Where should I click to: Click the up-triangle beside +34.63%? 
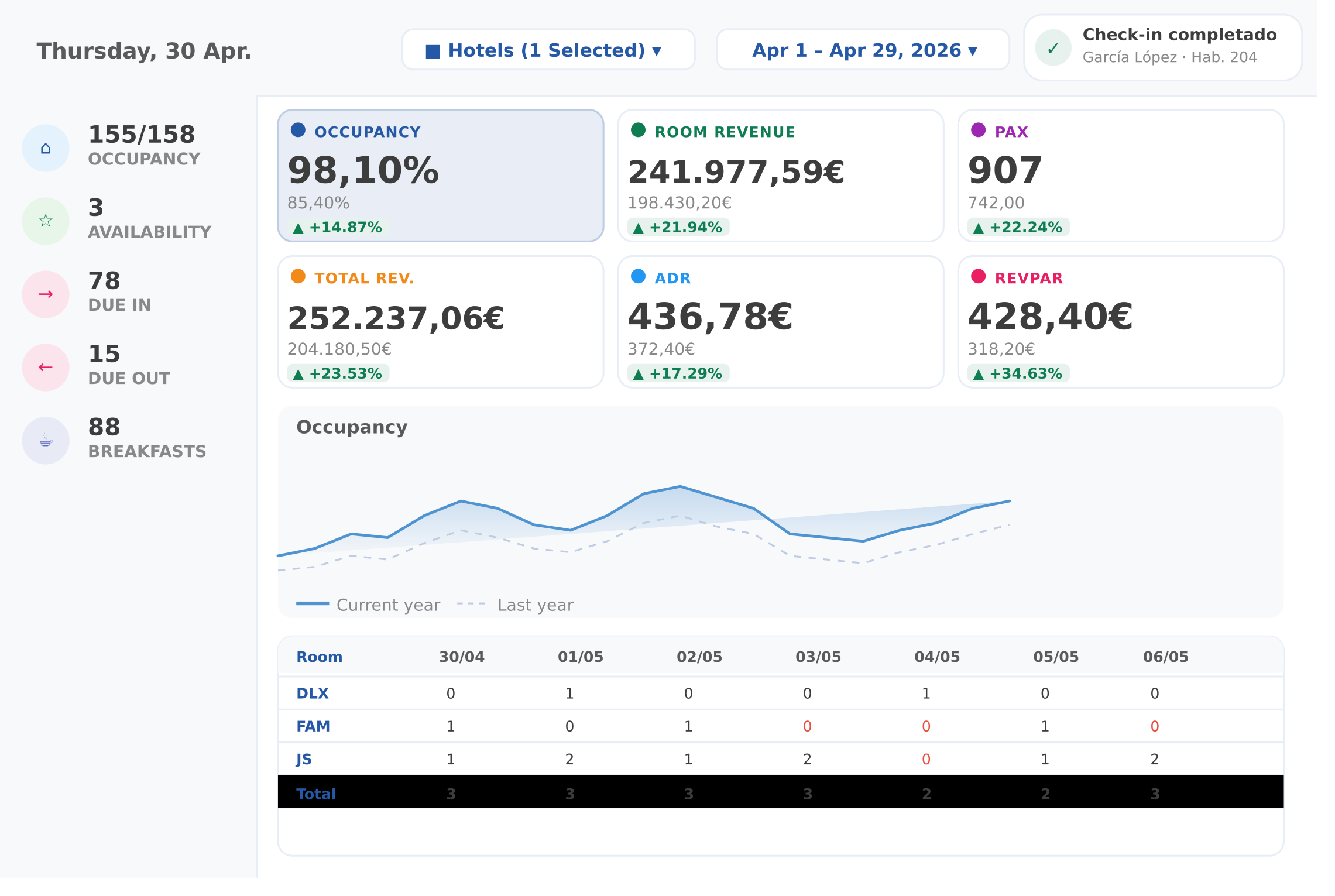pyautogui.click(x=978, y=375)
